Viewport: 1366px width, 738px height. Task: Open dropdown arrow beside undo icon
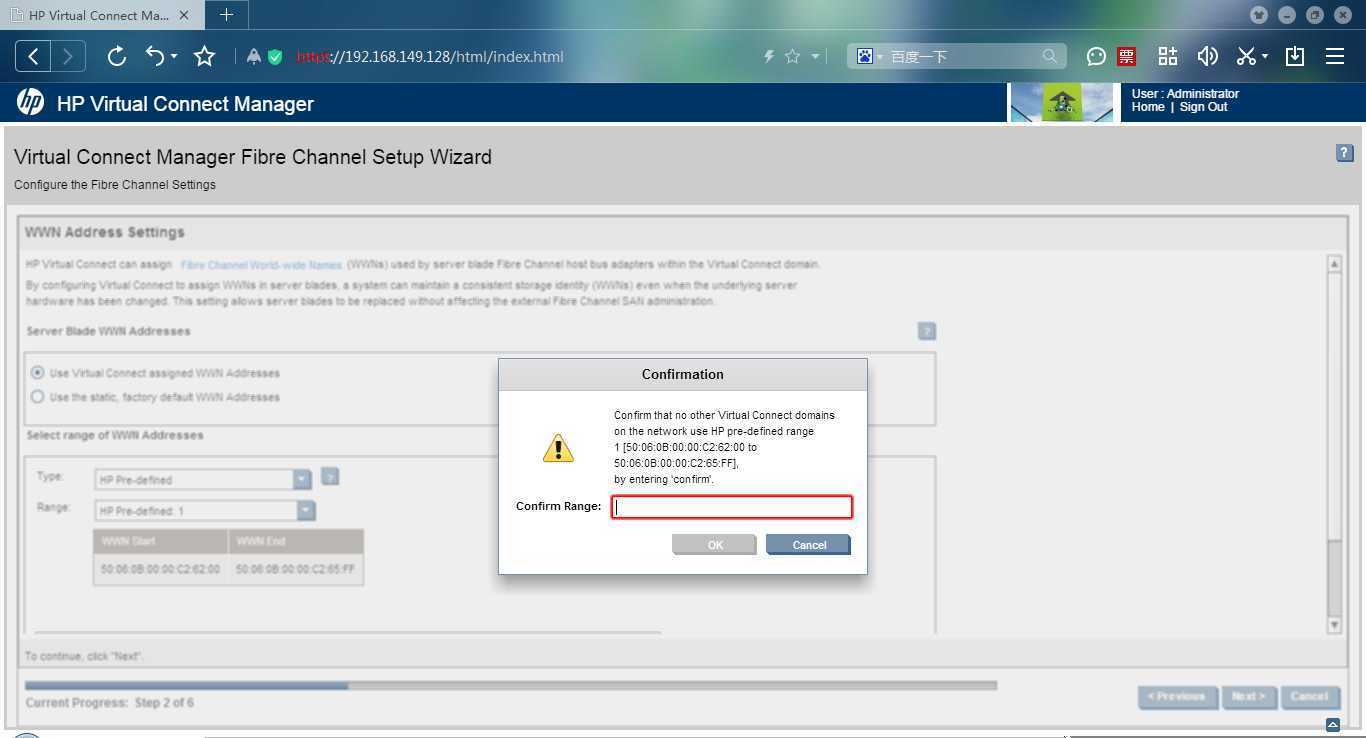174,57
